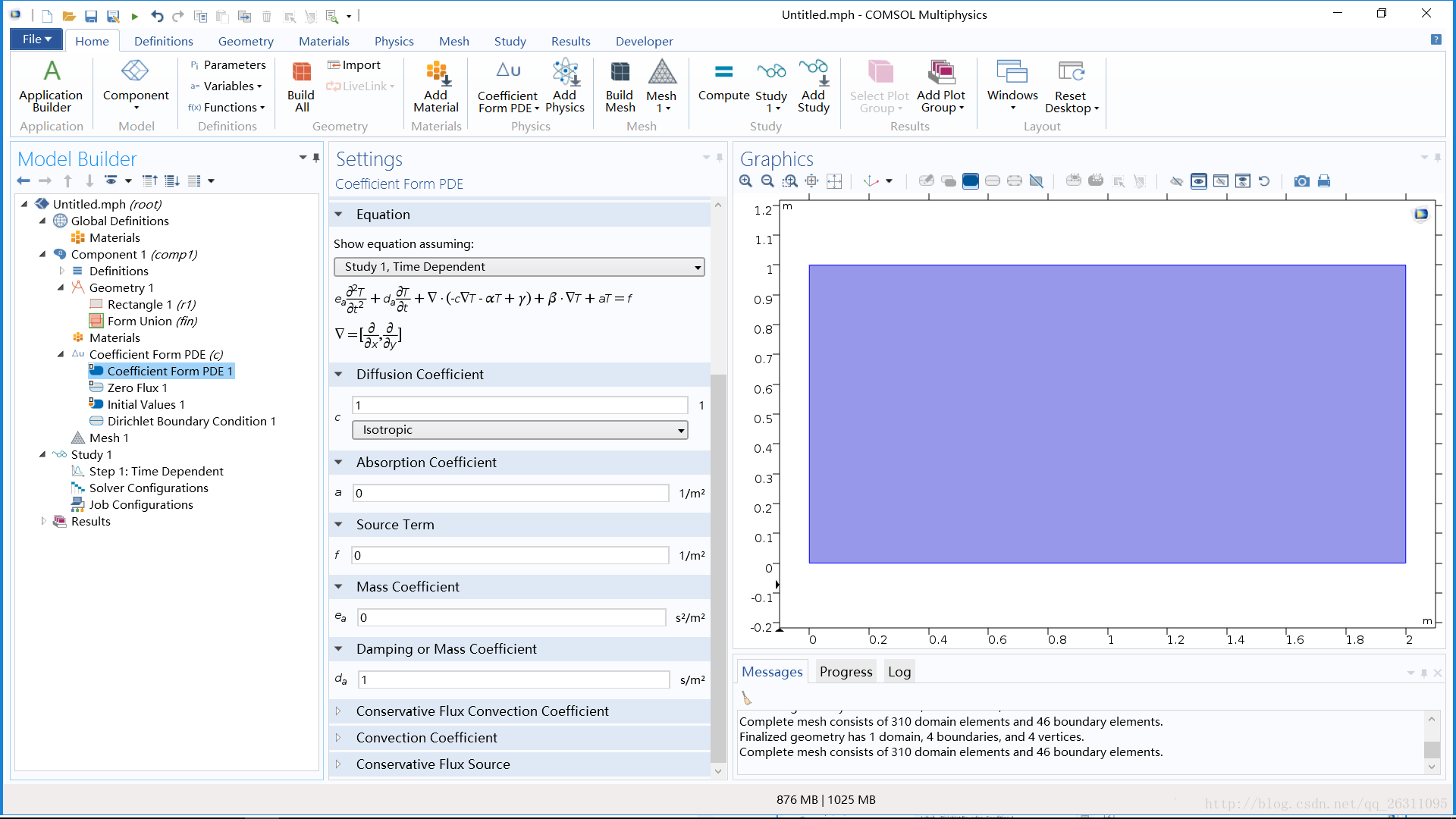The height and width of the screenshot is (819, 1456).
Task: Click the Variables button
Action: (x=226, y=86)
